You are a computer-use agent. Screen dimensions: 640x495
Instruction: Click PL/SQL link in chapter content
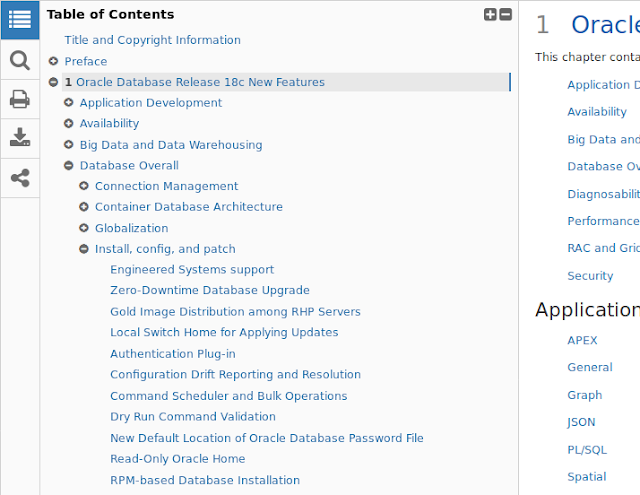pos(587,450)
